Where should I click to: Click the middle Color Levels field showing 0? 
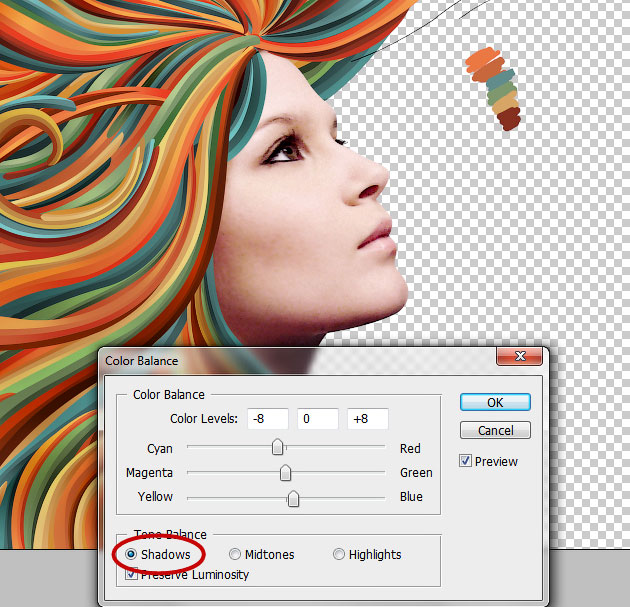[318, 419]
